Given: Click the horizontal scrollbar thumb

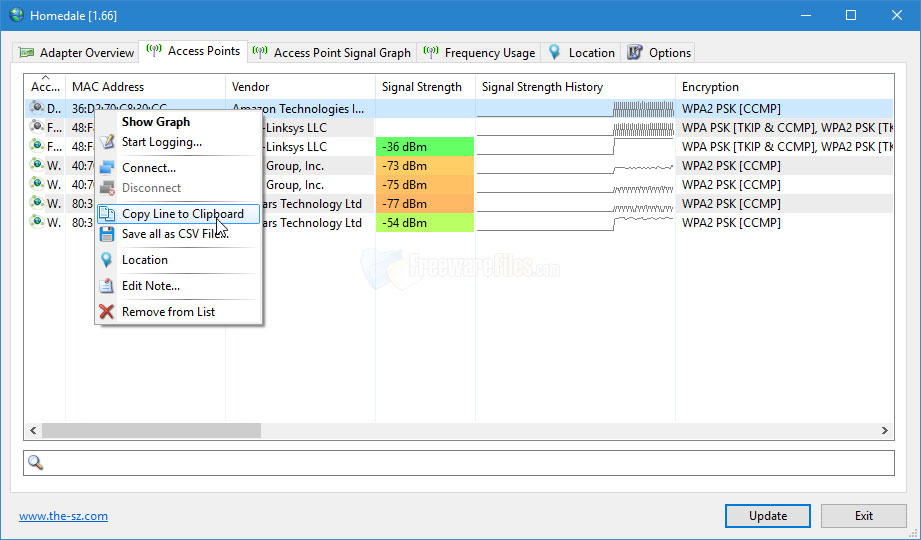Looking at the screenshot, I should click(x=152, y=430).
